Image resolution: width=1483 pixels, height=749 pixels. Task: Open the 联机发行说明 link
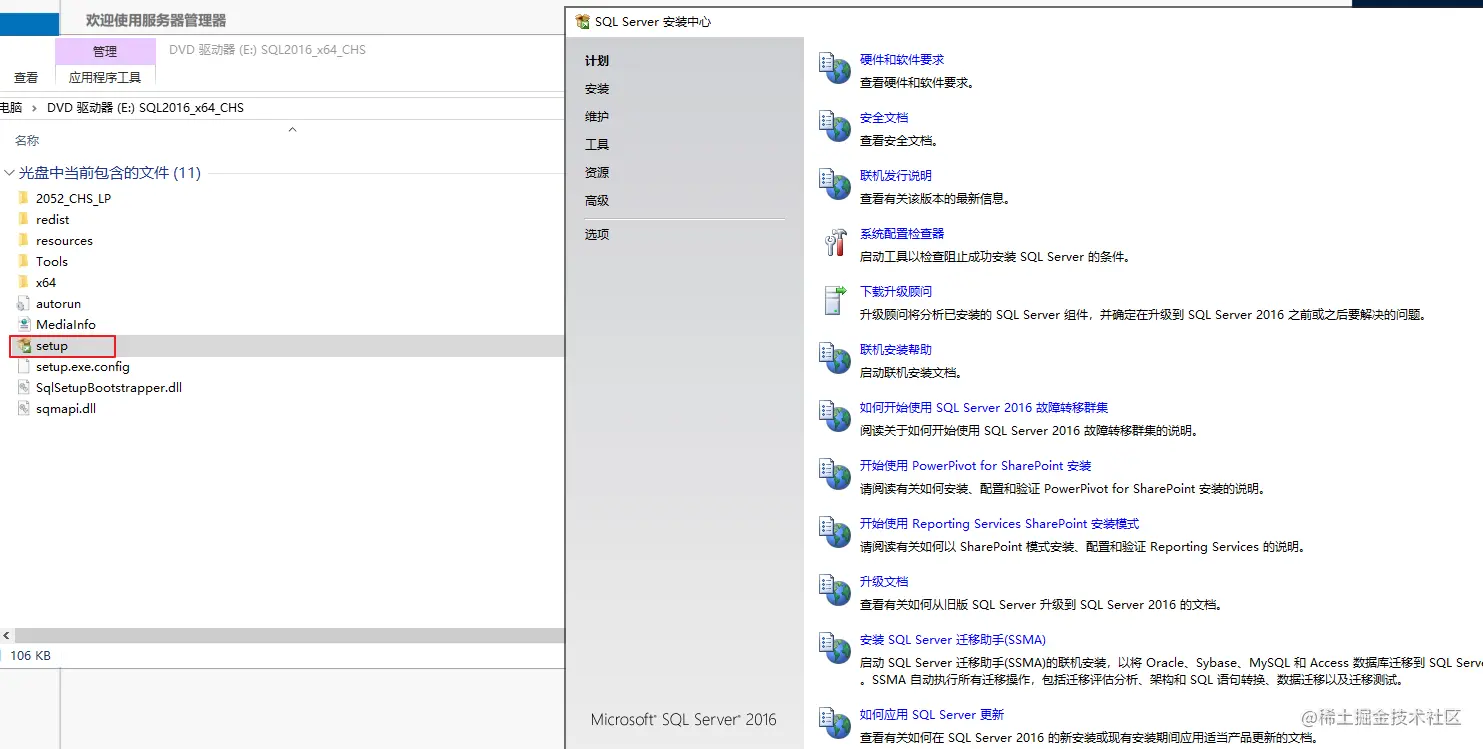coord(896,176)
